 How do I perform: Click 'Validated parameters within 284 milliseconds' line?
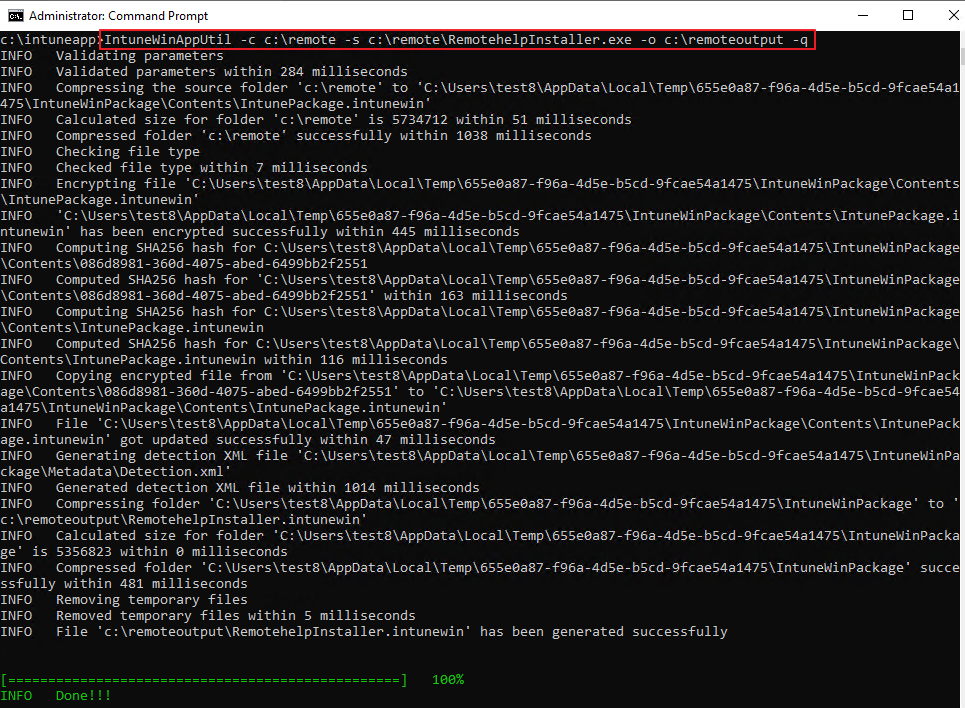[204, 72]
